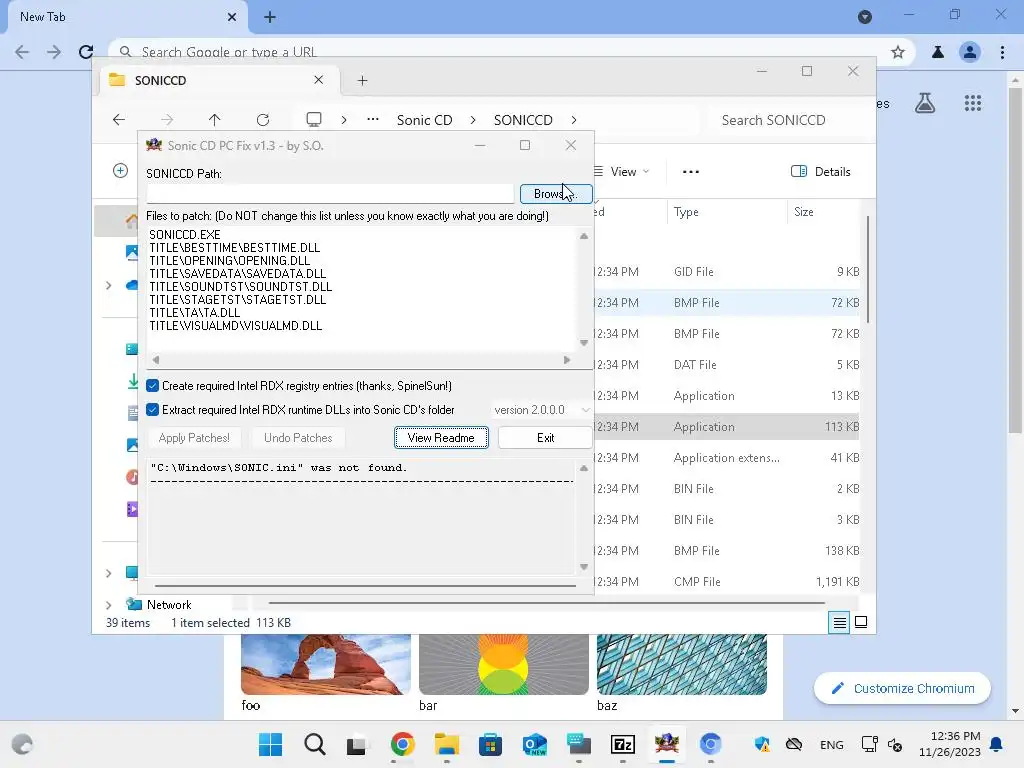1024x768 pixels.
Task: Uncheck Extract required Intel RDX runtime DLLs
Action: [x=152, y=410]
